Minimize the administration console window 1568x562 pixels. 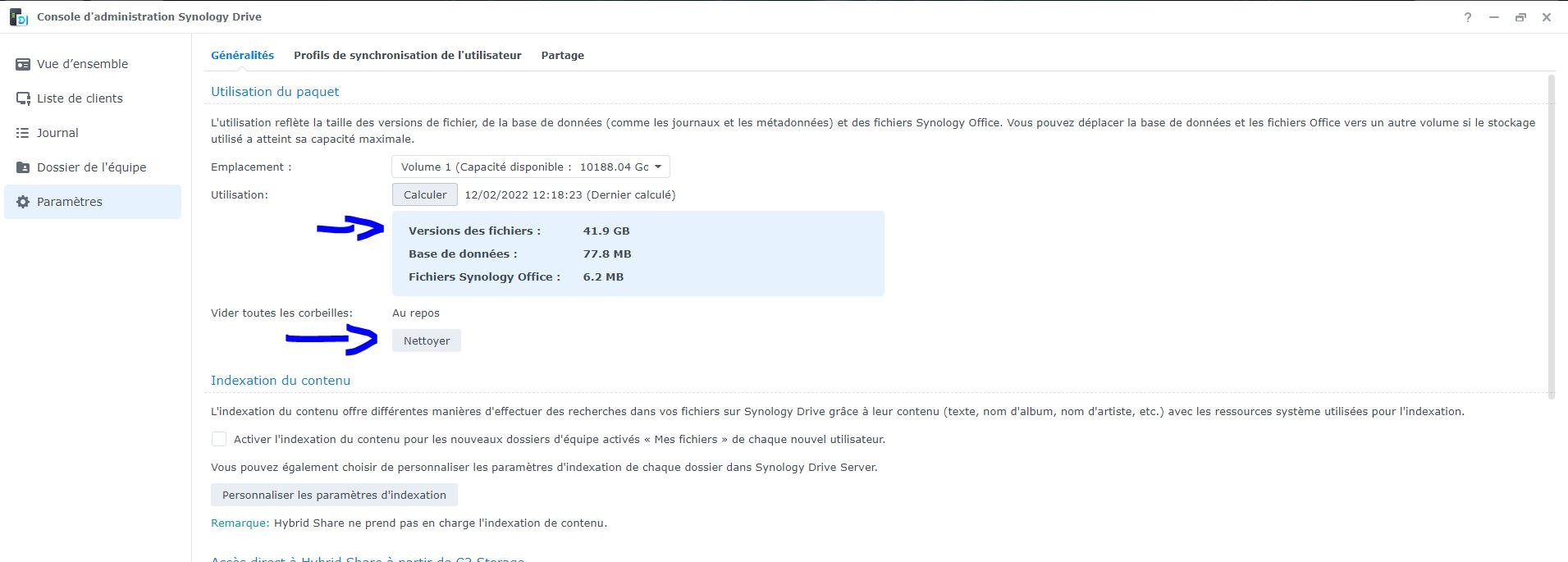coord(1494,17)
